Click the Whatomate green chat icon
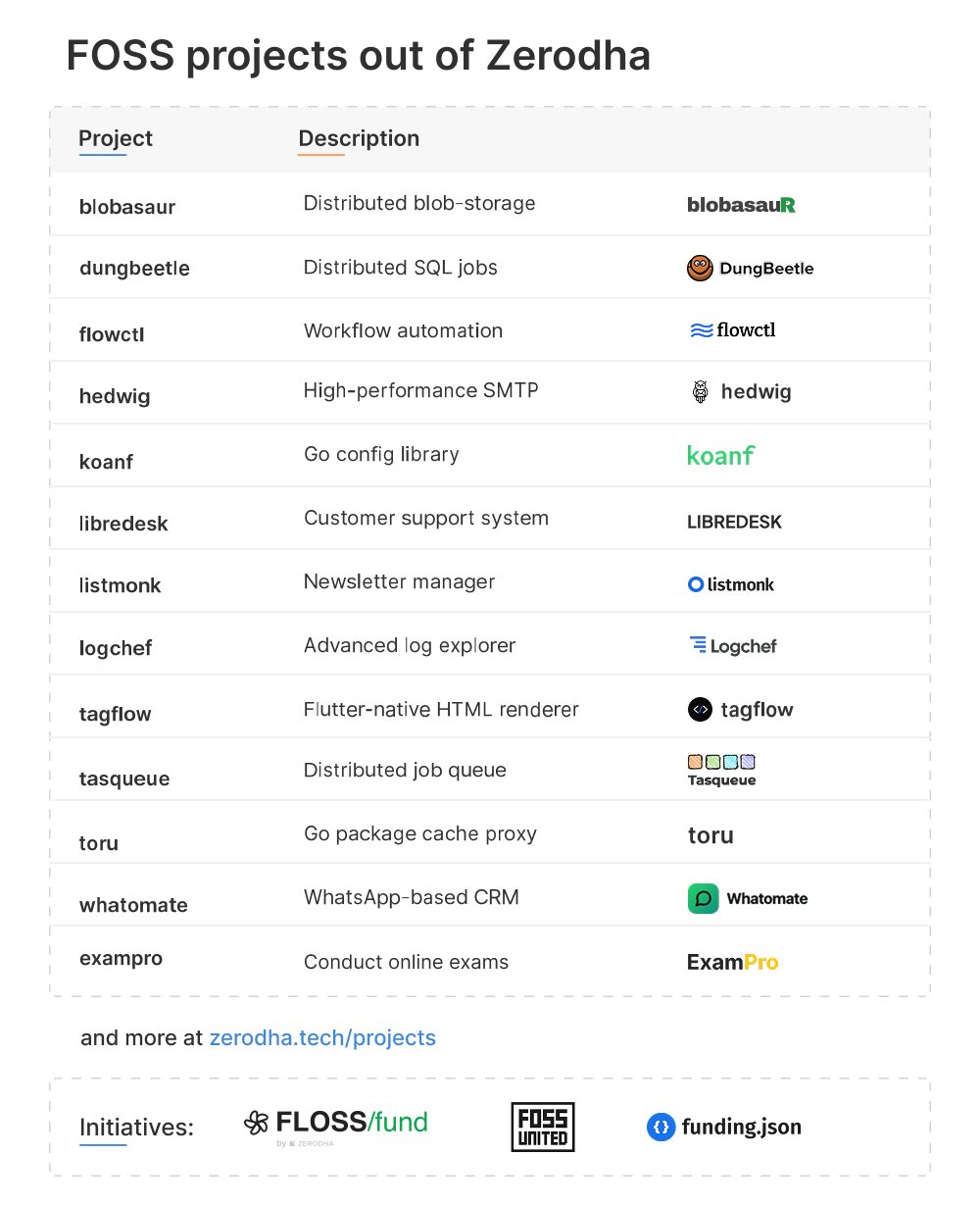 coord(703,898)
